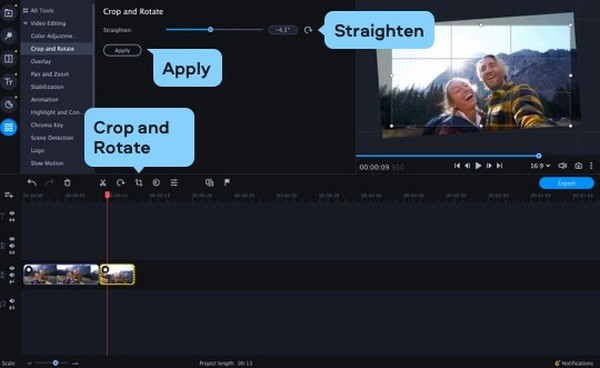This screenshot has height=368, width=600.
Task: Select the yellow-highlighted second clip
Action: [x=117, y=274]
